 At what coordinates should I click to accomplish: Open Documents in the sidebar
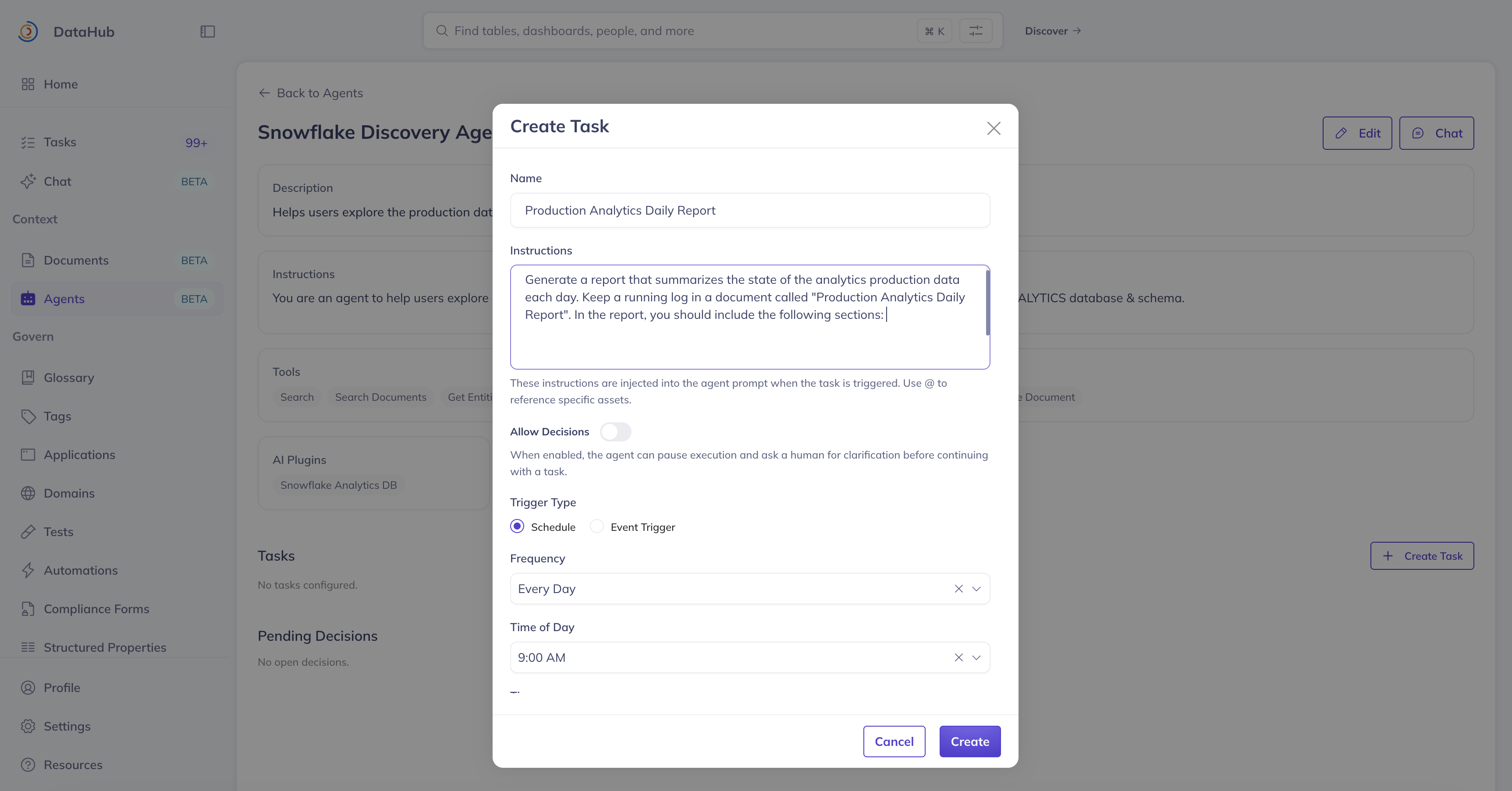[x=76, y=261]
